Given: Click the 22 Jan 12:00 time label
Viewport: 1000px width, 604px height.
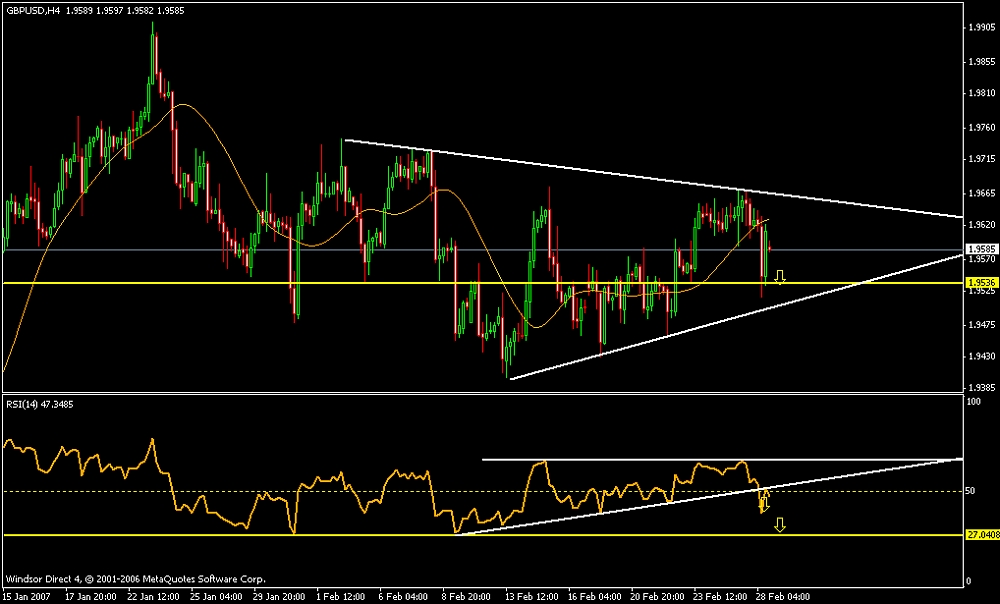Looking at the screenshot, I should coord(151,597).
